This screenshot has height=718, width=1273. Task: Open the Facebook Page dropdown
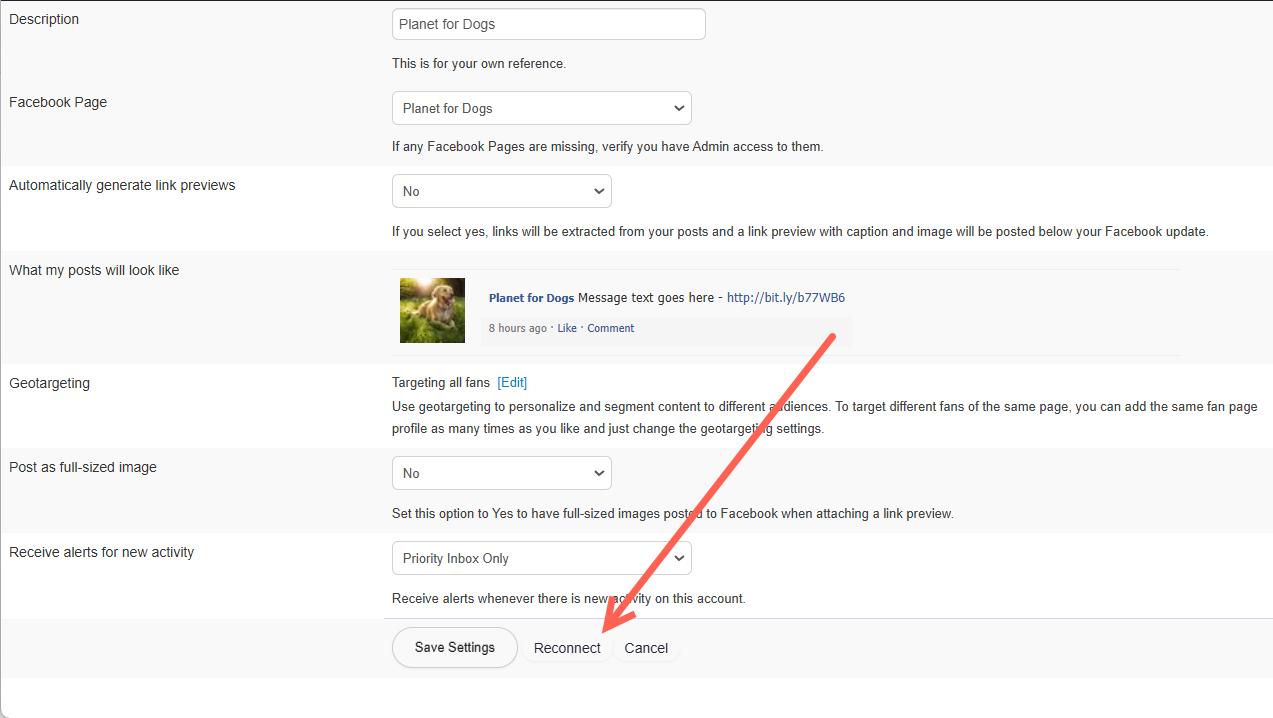(x=542, y=108)
